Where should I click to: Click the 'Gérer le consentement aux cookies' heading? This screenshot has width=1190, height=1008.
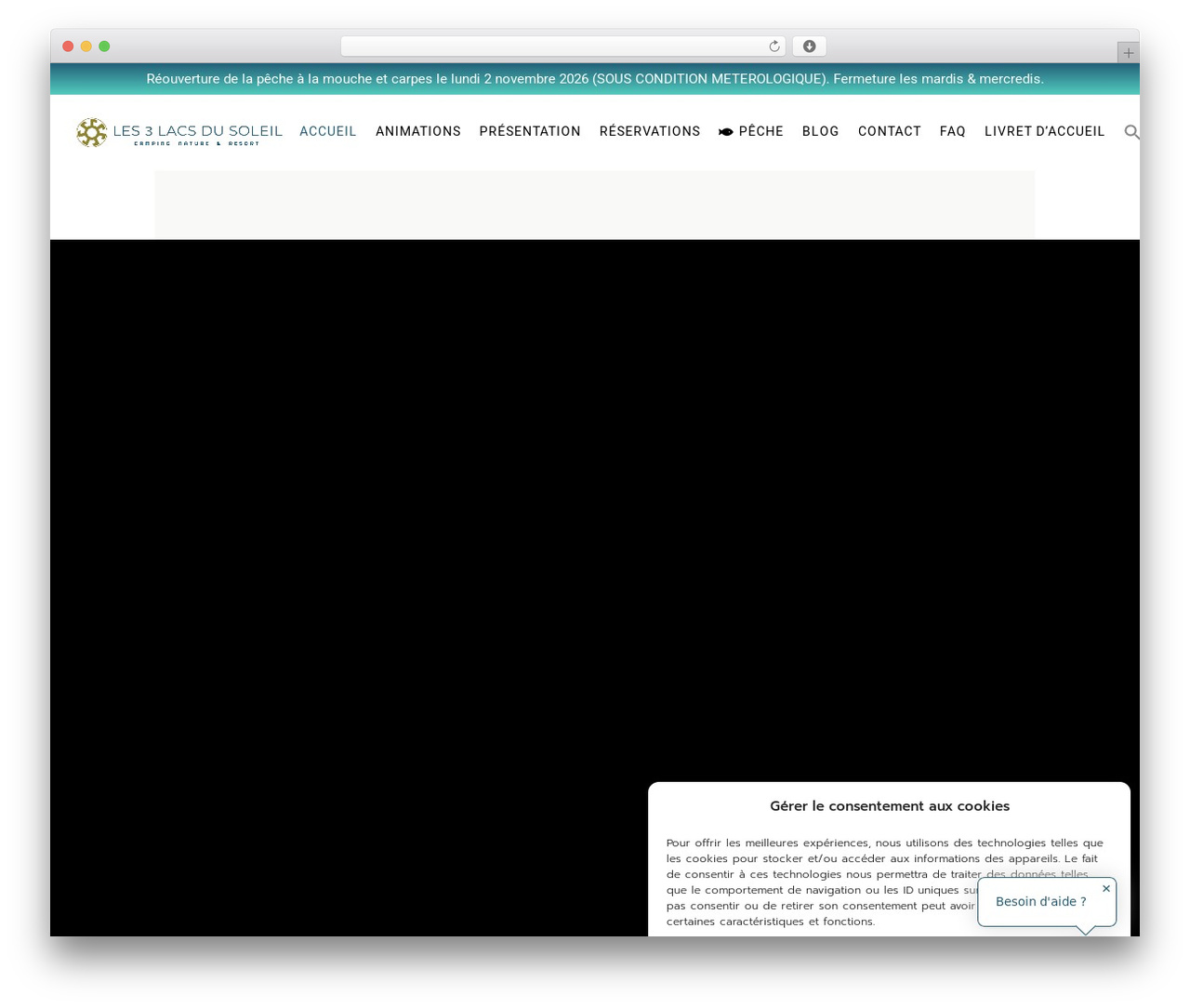click(x=890, y=806)
